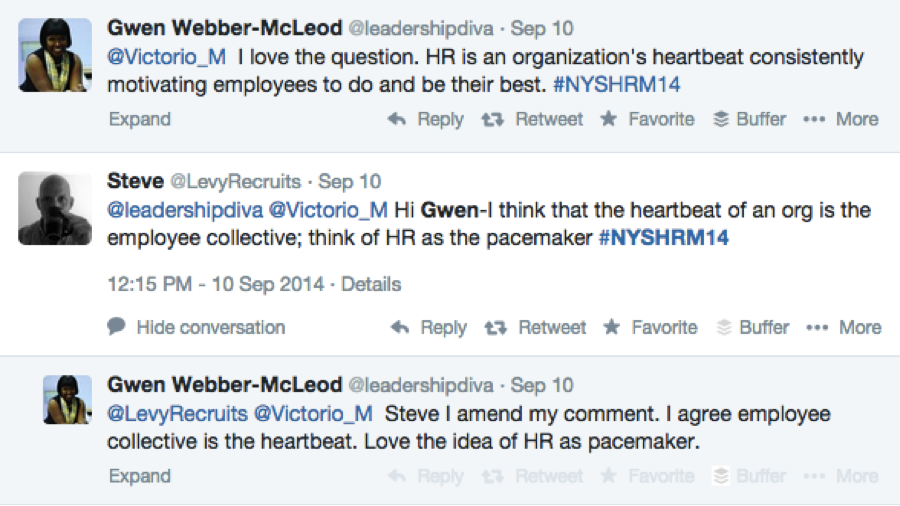Open @LevyRecruits mention in Gwen's reply
This screenshot has height=506, width=900.
click(176, 413)
